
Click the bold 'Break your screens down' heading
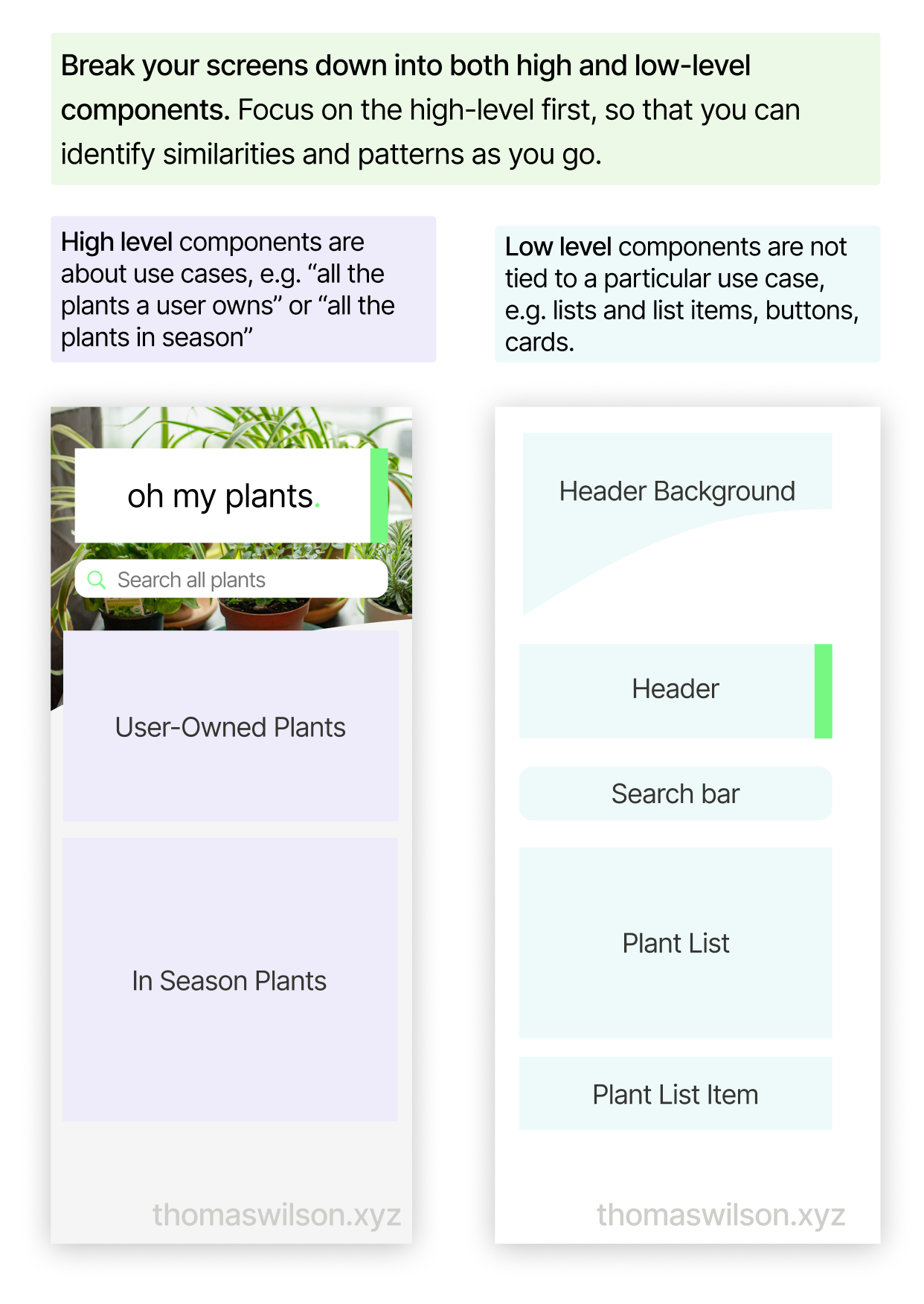405,66
